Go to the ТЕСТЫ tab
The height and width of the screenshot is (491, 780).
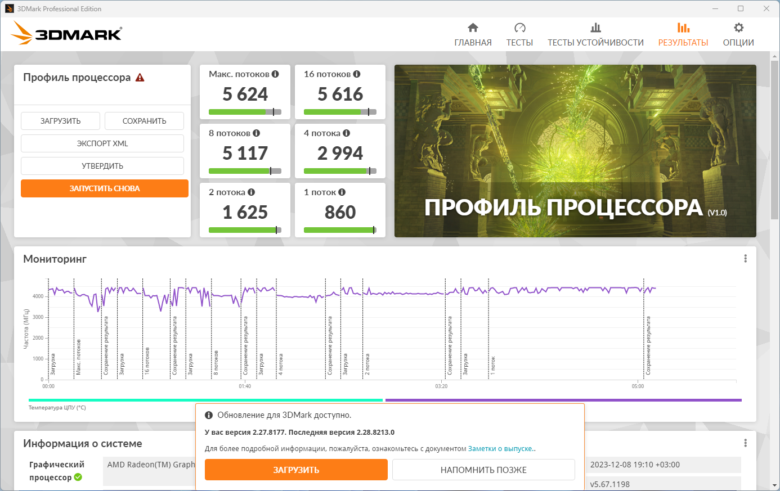point(519,35)
